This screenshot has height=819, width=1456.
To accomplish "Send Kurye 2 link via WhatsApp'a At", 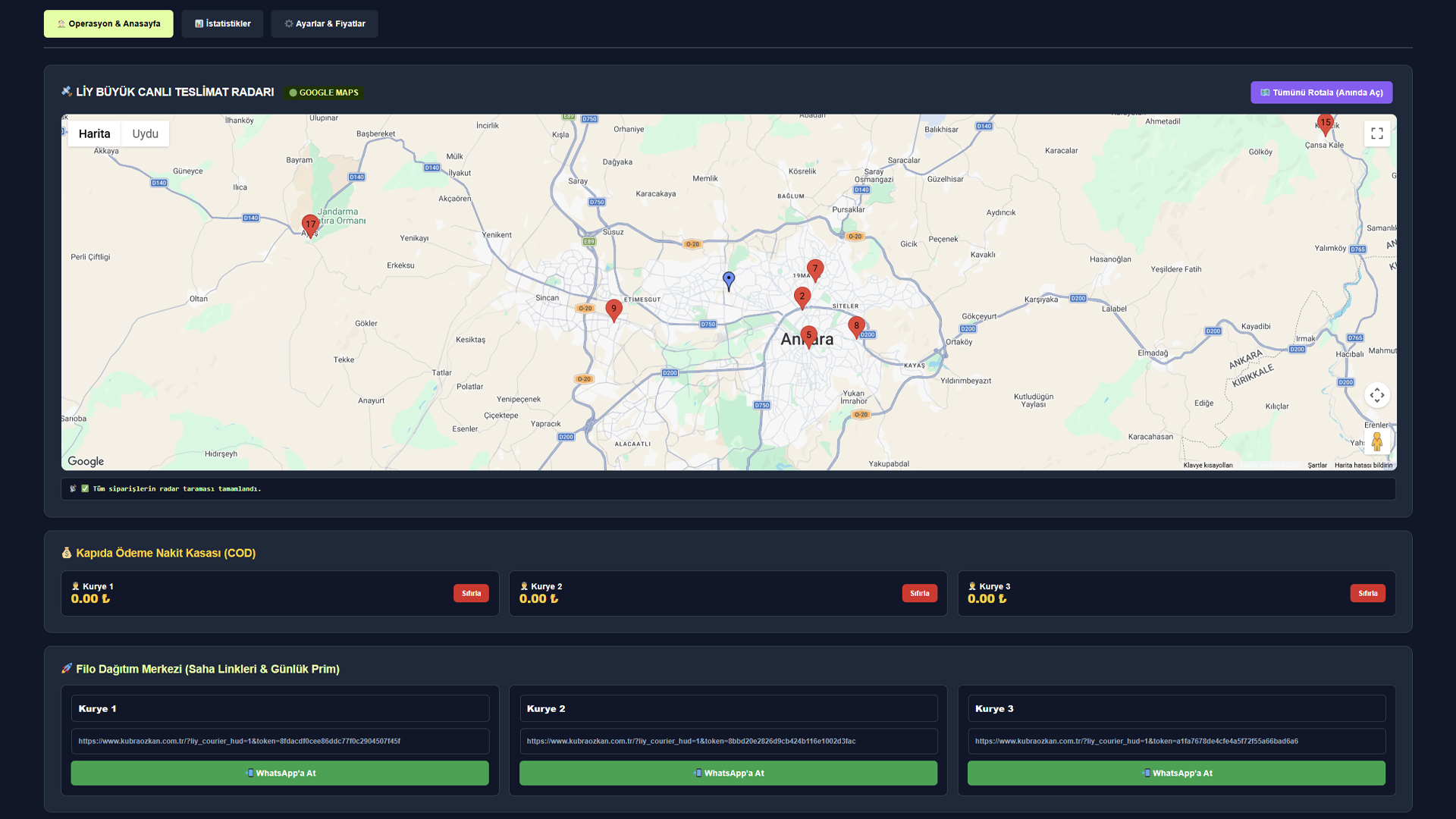I will point(729,773).
